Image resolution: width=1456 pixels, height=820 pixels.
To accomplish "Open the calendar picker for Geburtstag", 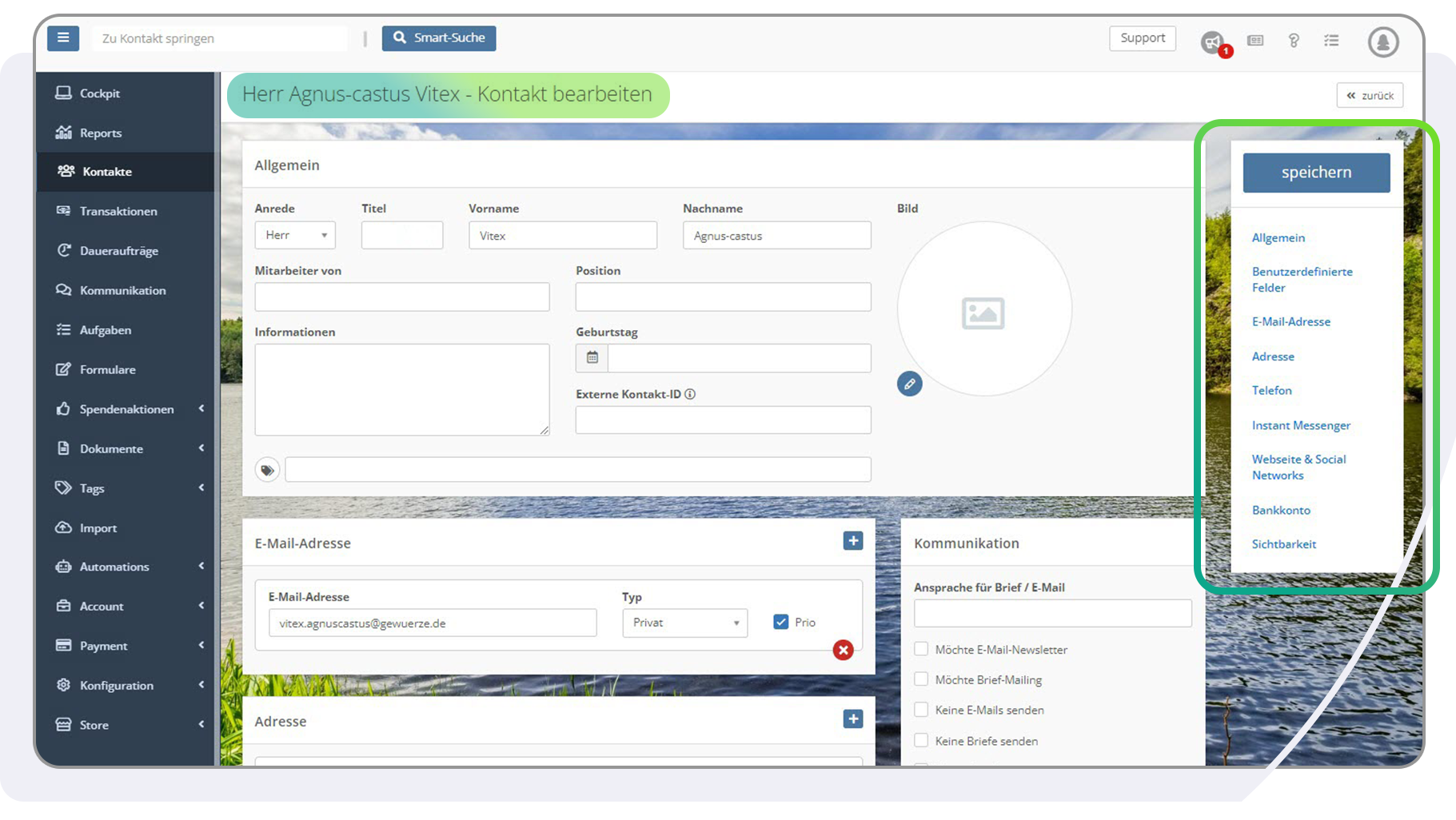I will click(x=591, y=357).
